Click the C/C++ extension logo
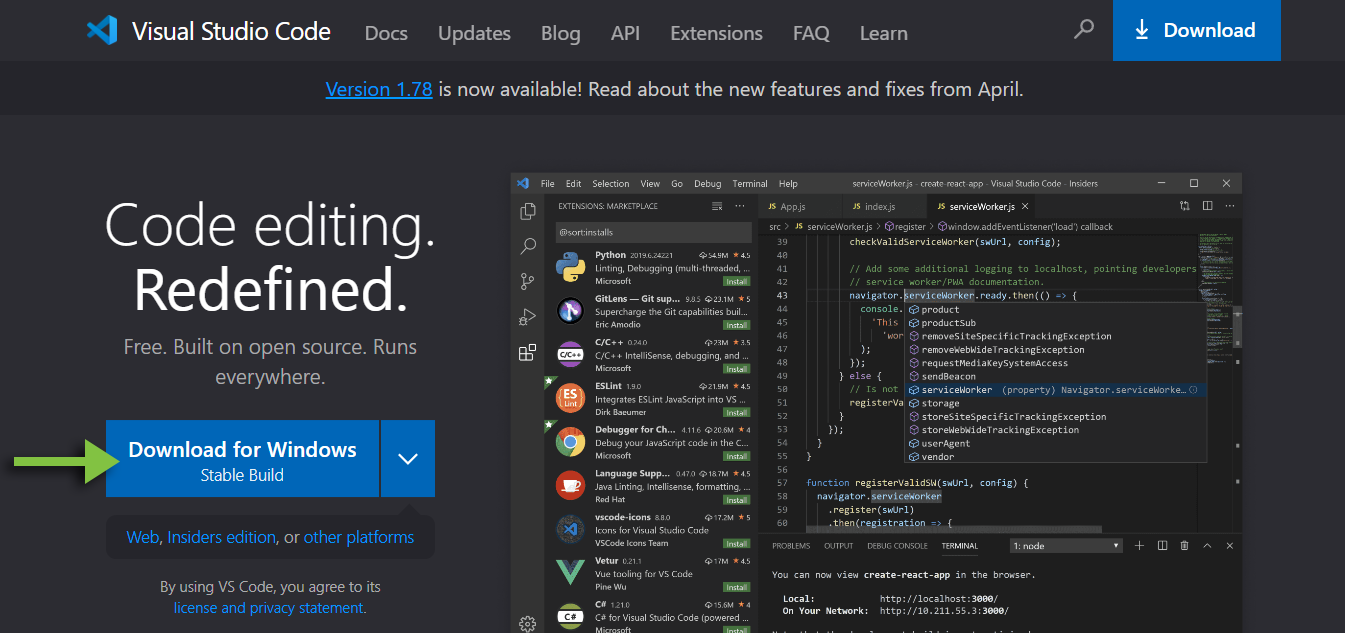This screenshot has width=1345, height=633. pyautogui.click(x=570, y=354)
